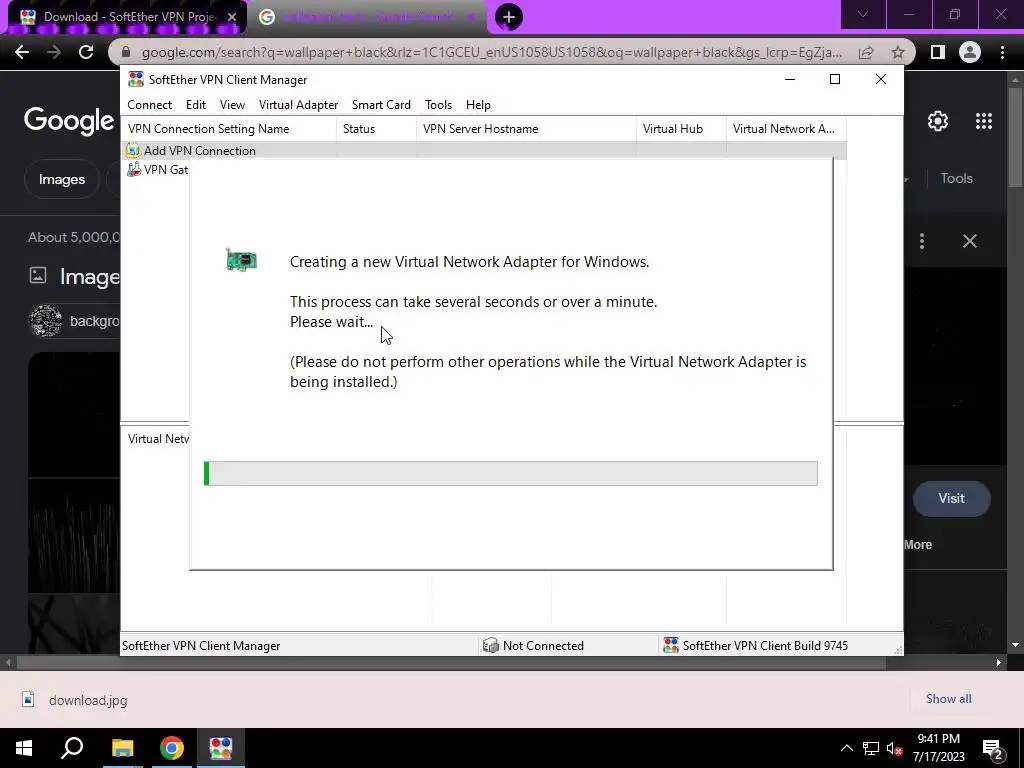
Task: Toggle the Chrome side panel
Action: 937,52
